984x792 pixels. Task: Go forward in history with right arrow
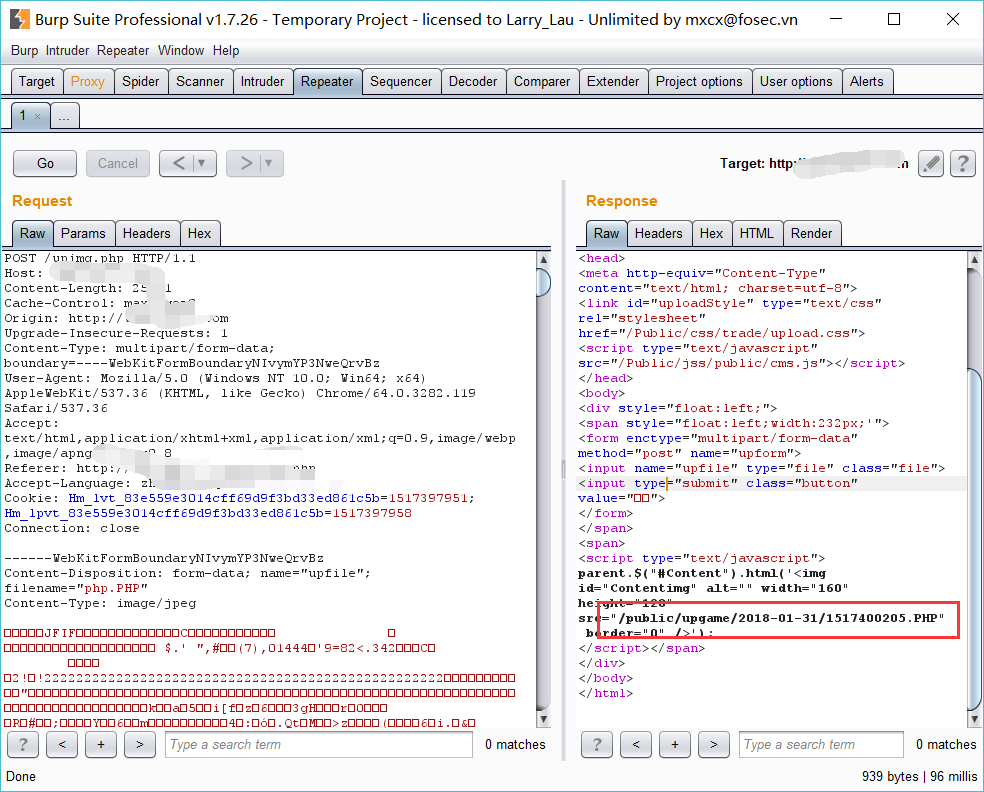(246, 163)
